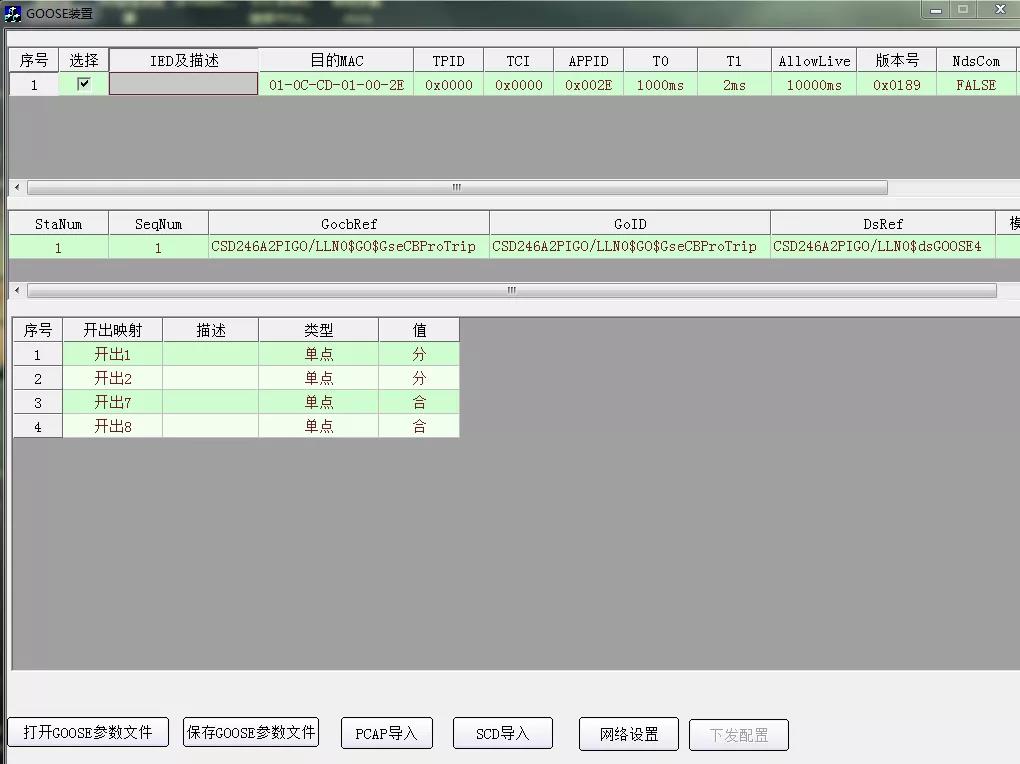Select the 开出7 mapping cell
This screenshot has height=764, width=1020.
click(x=112, y=403)
